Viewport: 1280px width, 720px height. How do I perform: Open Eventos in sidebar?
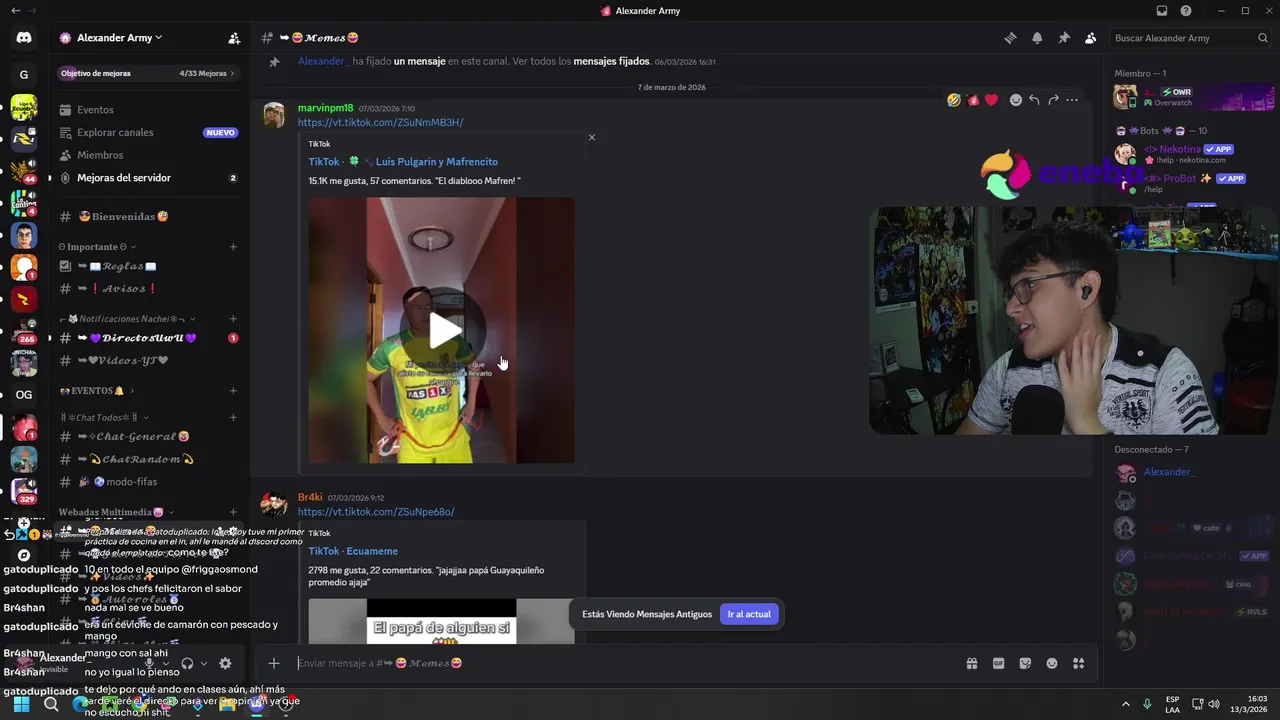click(x=149, y=110)
